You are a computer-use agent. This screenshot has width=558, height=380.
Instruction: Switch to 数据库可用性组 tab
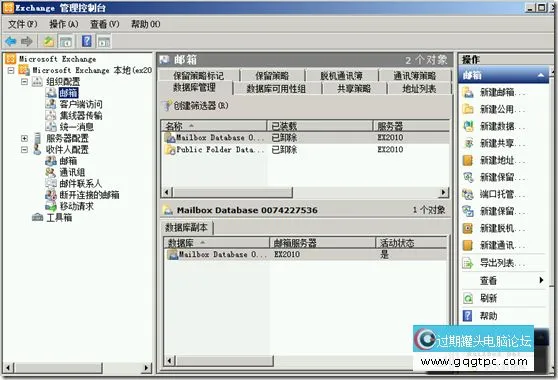277,89
